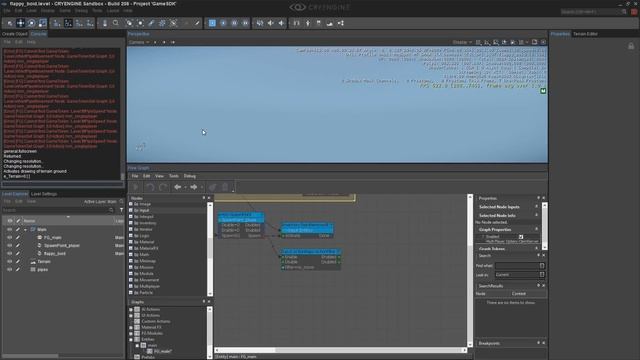
Task: Open the Flow Graph Tools menu
Action: click(173, 176)
